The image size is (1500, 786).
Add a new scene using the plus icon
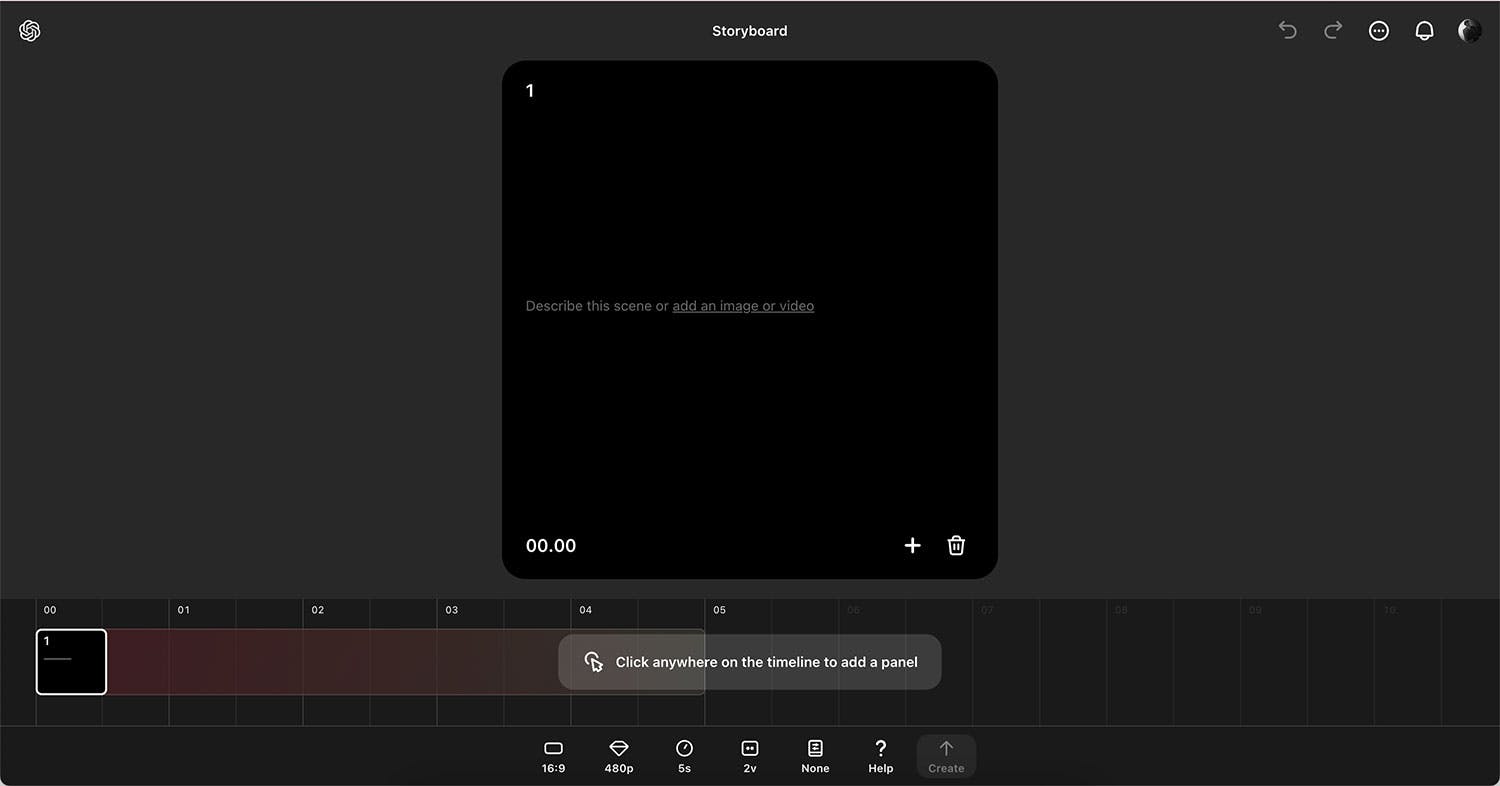coord(912,545)
